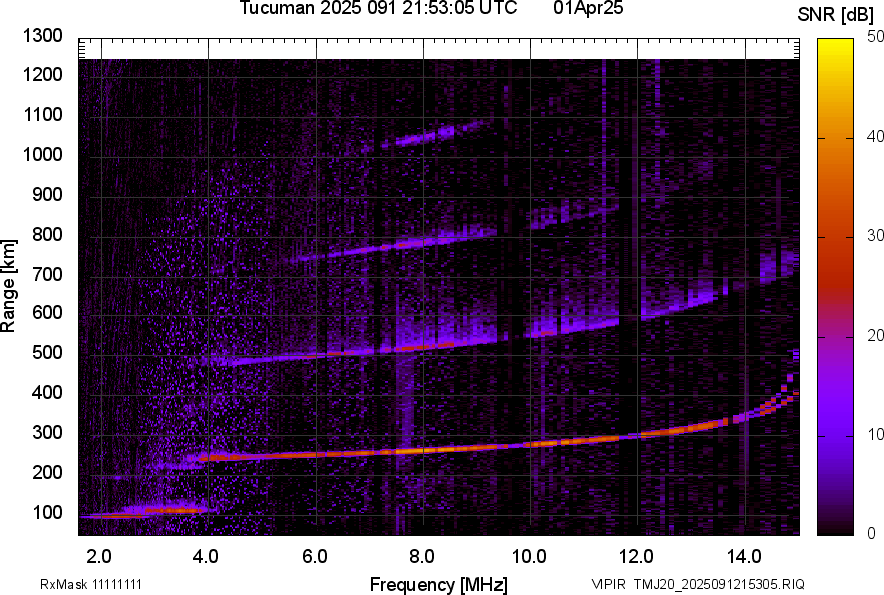
Task: Click the bright F-layer trace at 8 MHz
Action: pyautogui.click(x=423, y=450)
